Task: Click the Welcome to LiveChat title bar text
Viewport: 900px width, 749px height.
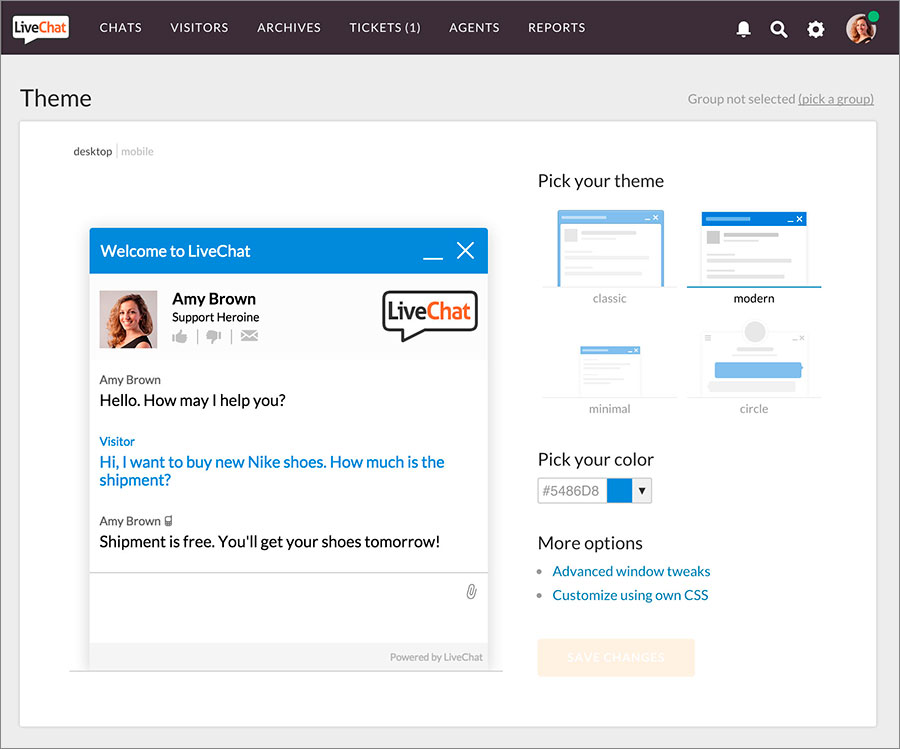Action: [175, 251]
